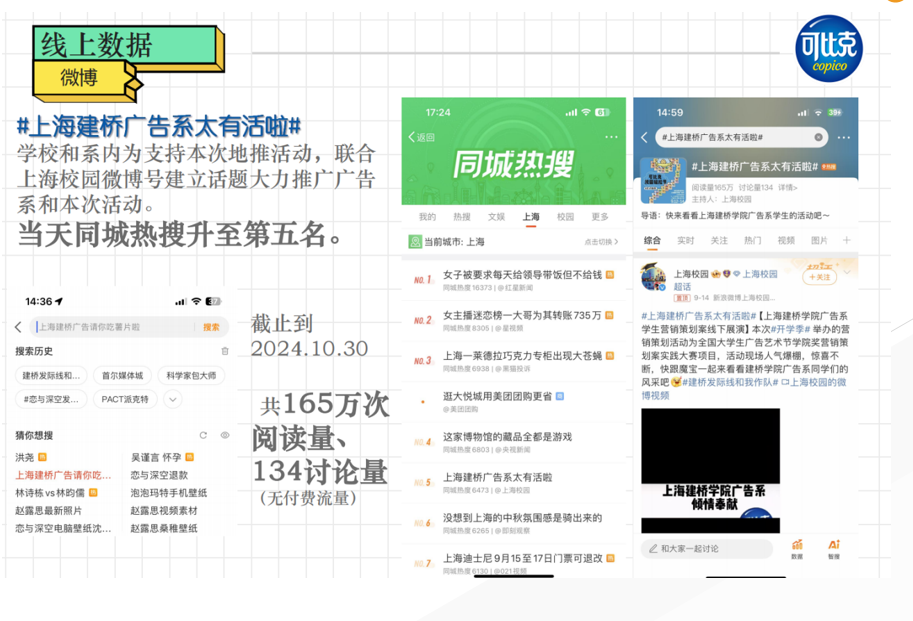Screen dimensions: 913x621
Task: Open suggestion 泡泡玛特手机壁纸
Action: pos(169,492)
